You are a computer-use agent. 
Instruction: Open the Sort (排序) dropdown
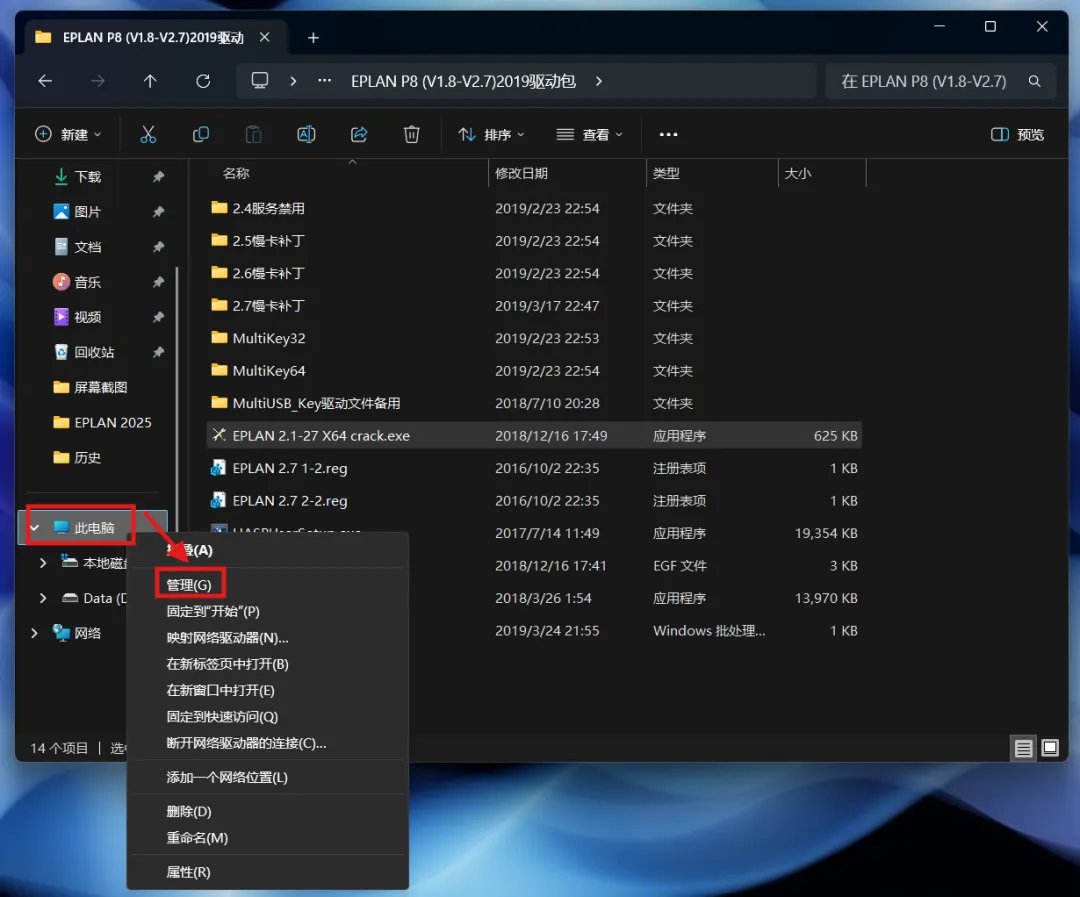(x=492, y=134)
